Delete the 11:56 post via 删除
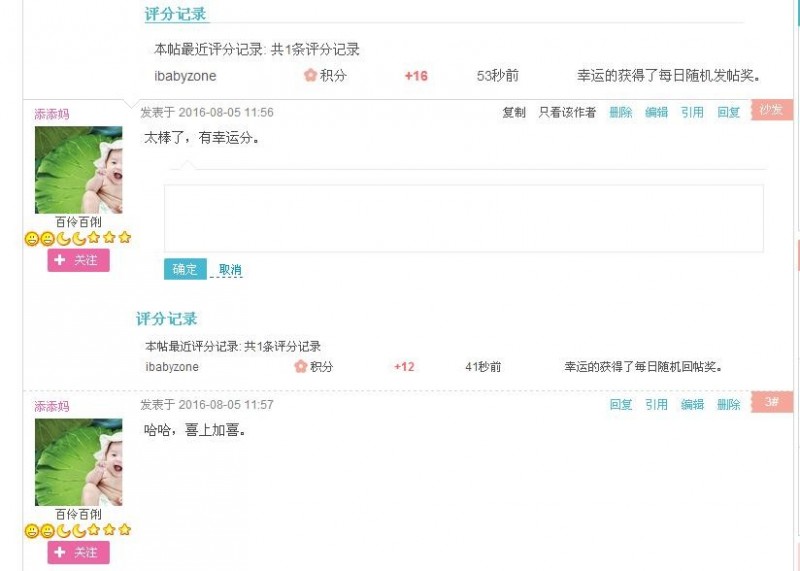The height and width of the screenshot is (571, 800). (x=620, y=112)
